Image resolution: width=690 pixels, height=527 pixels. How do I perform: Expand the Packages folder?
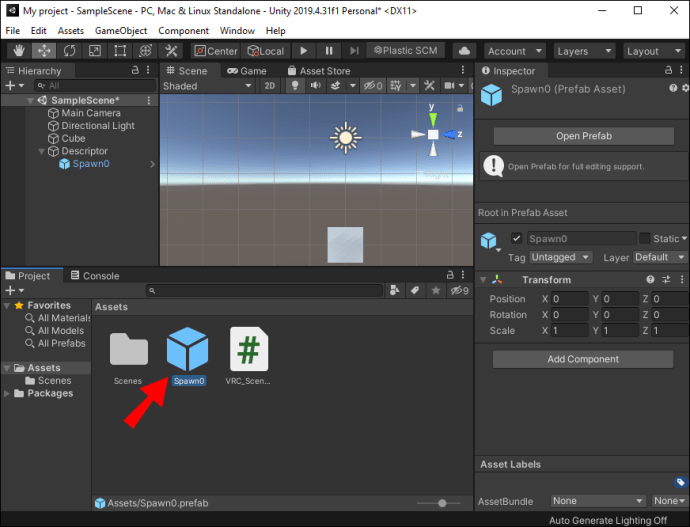pyautogui.click(x=7, y=393)
